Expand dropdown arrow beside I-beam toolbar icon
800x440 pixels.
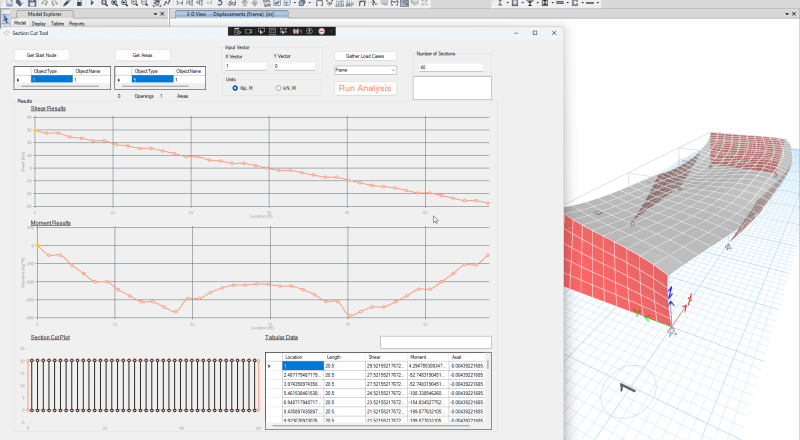click(508, 3)
